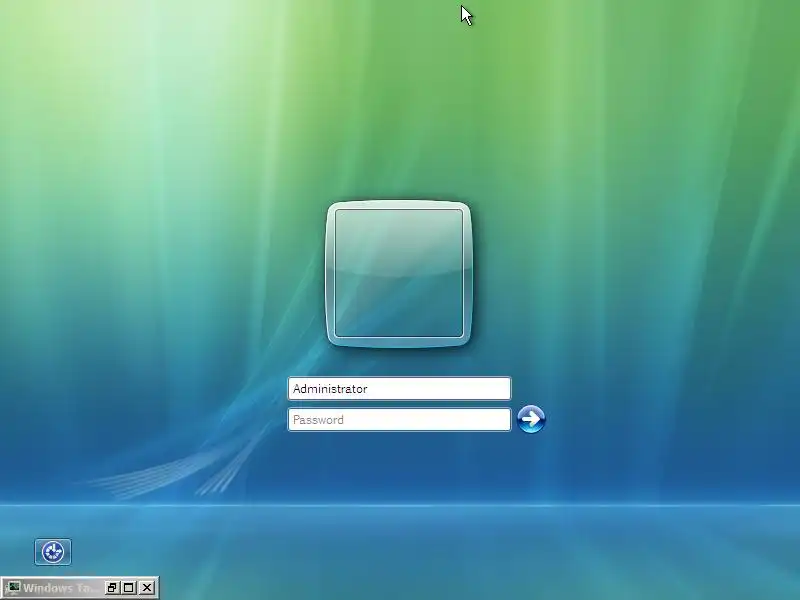
Task: Click the Administrator username field
Action: [x=399, y=389]
